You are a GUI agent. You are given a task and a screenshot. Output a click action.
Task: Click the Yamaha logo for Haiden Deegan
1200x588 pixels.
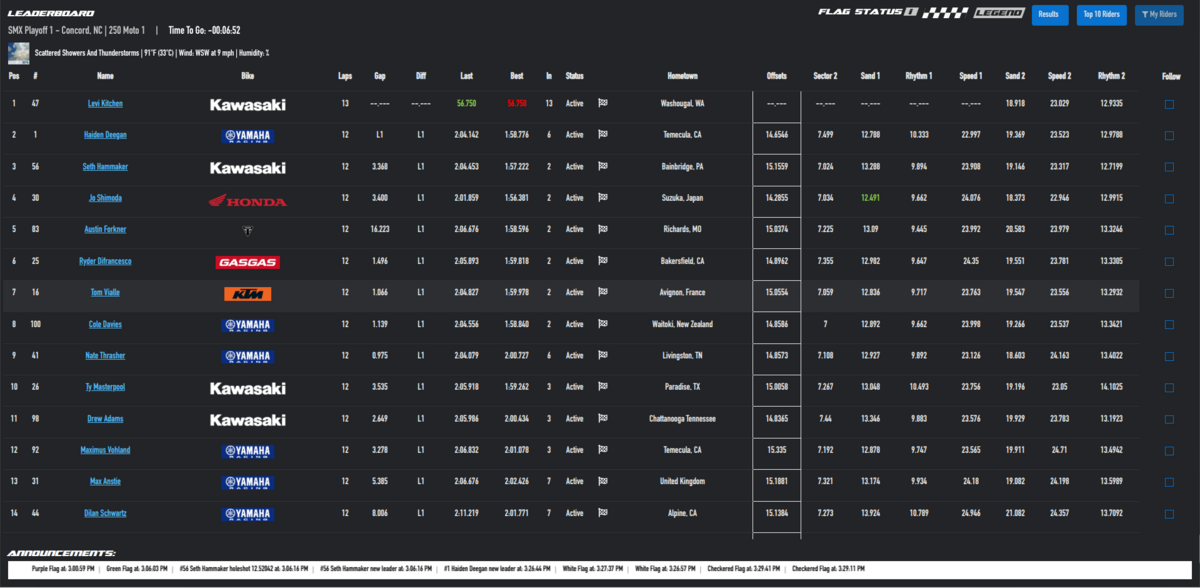coord(247,135)
